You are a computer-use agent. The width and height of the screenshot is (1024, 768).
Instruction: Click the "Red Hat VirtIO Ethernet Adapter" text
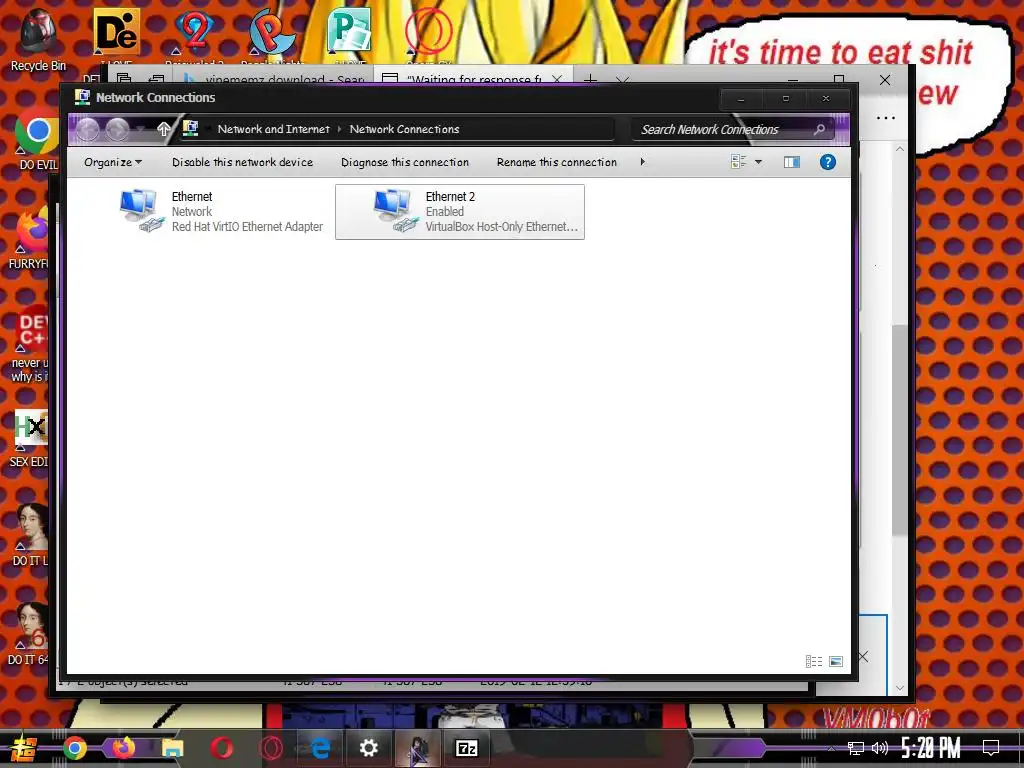tap(248, 227)
